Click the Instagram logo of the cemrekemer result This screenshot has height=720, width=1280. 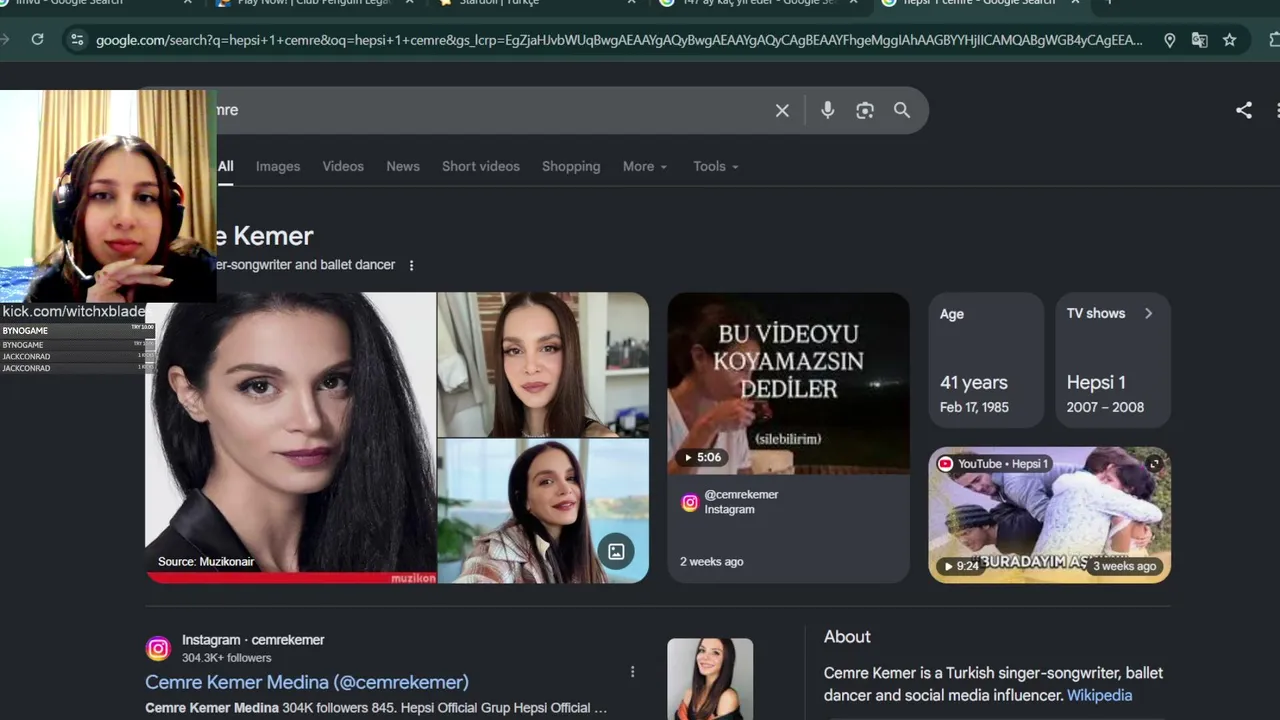[x=158, y=649]
